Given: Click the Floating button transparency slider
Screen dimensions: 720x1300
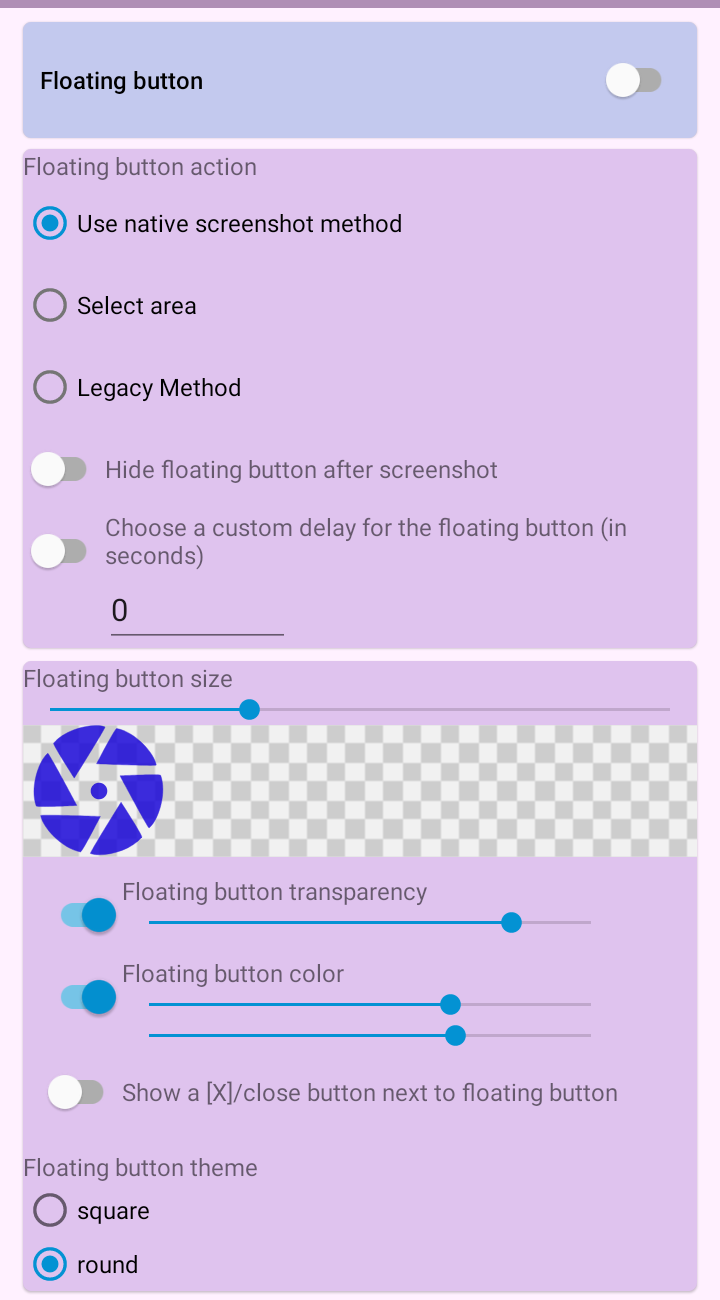Looking at the screenshot, I should [x=370, y=922].
